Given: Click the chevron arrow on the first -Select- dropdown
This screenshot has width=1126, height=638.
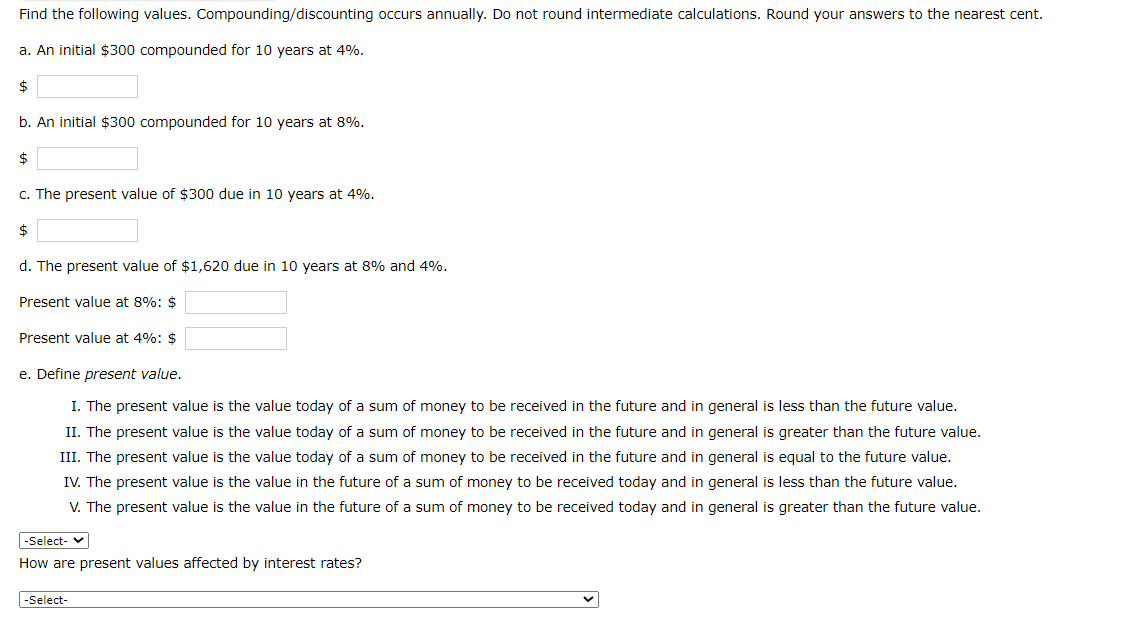Looking at the screenshot, I should (x=76, y=540).
